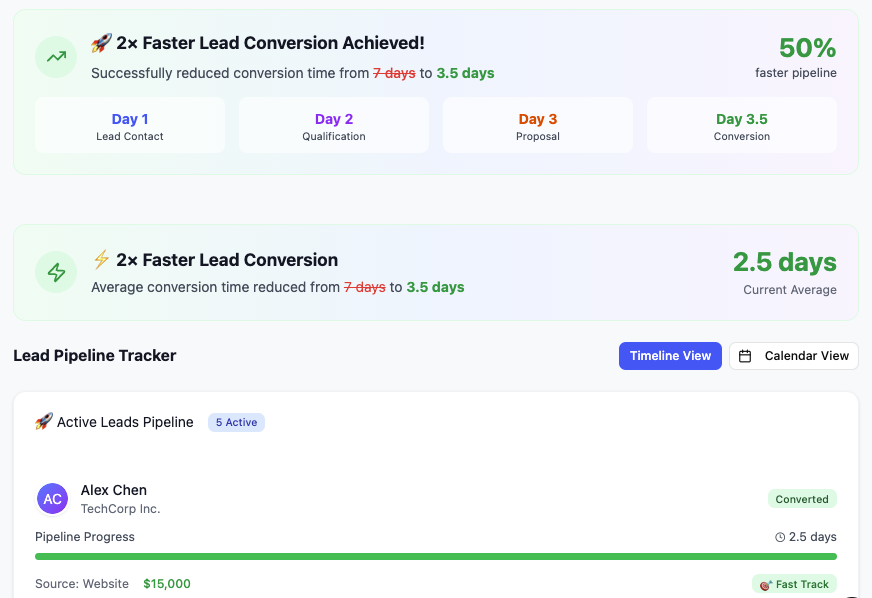The height and width of the screenshot is (598, 872).
Task: Click the 5 Active badge
Action: click(x=236, y=423)
